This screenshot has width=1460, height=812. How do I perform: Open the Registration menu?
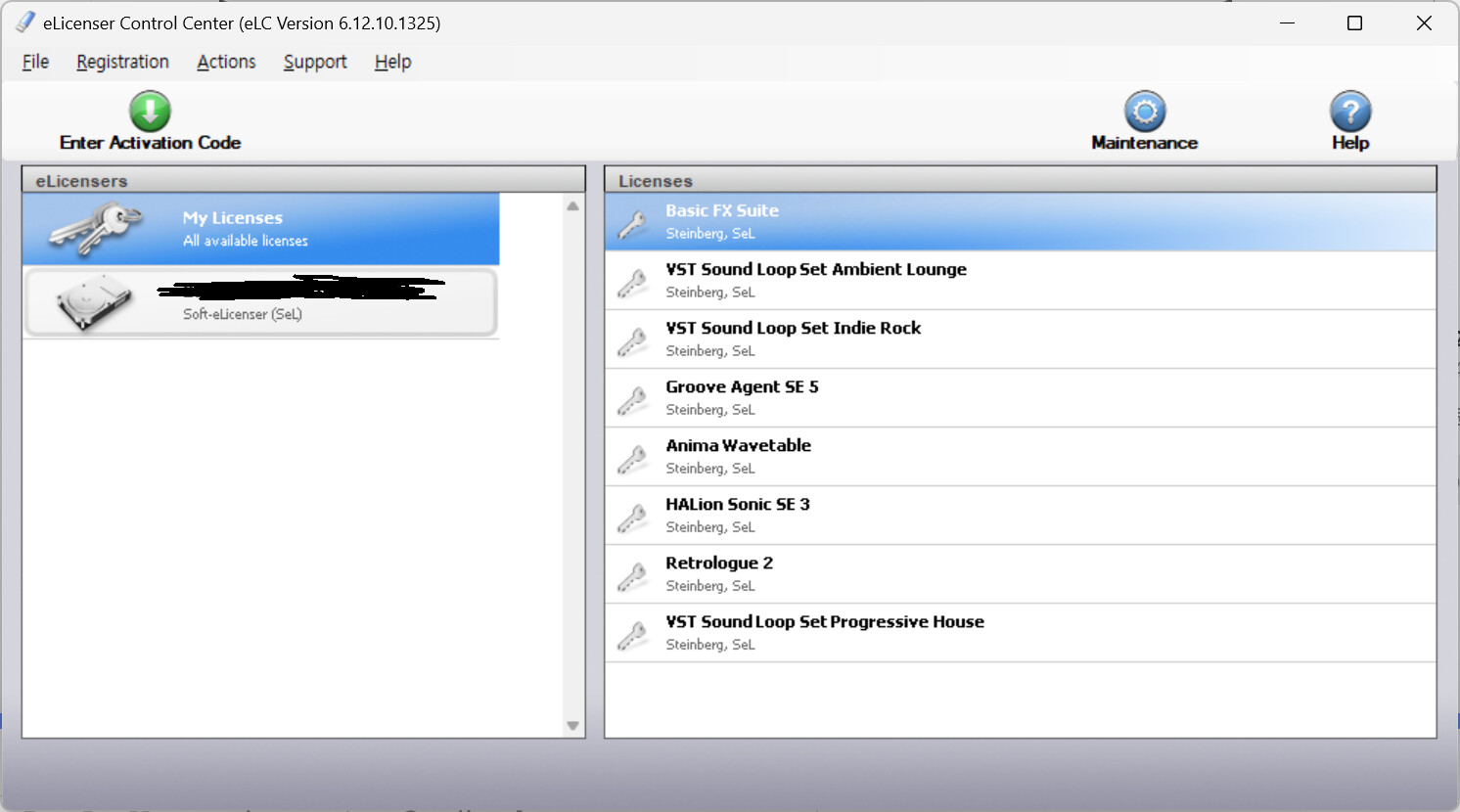point(122,62)
